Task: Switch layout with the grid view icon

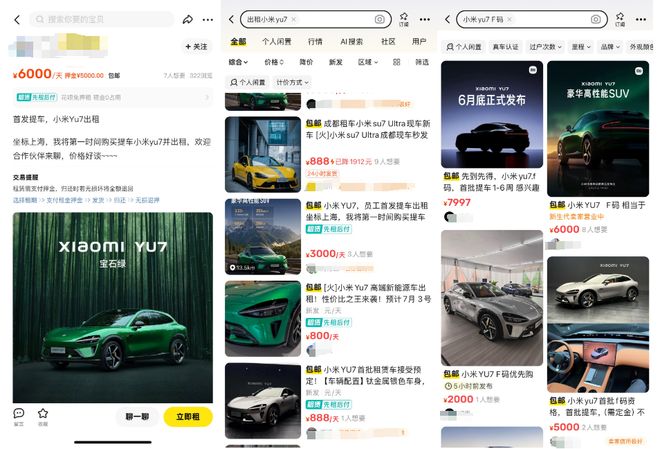Action: tap(396, 62)
